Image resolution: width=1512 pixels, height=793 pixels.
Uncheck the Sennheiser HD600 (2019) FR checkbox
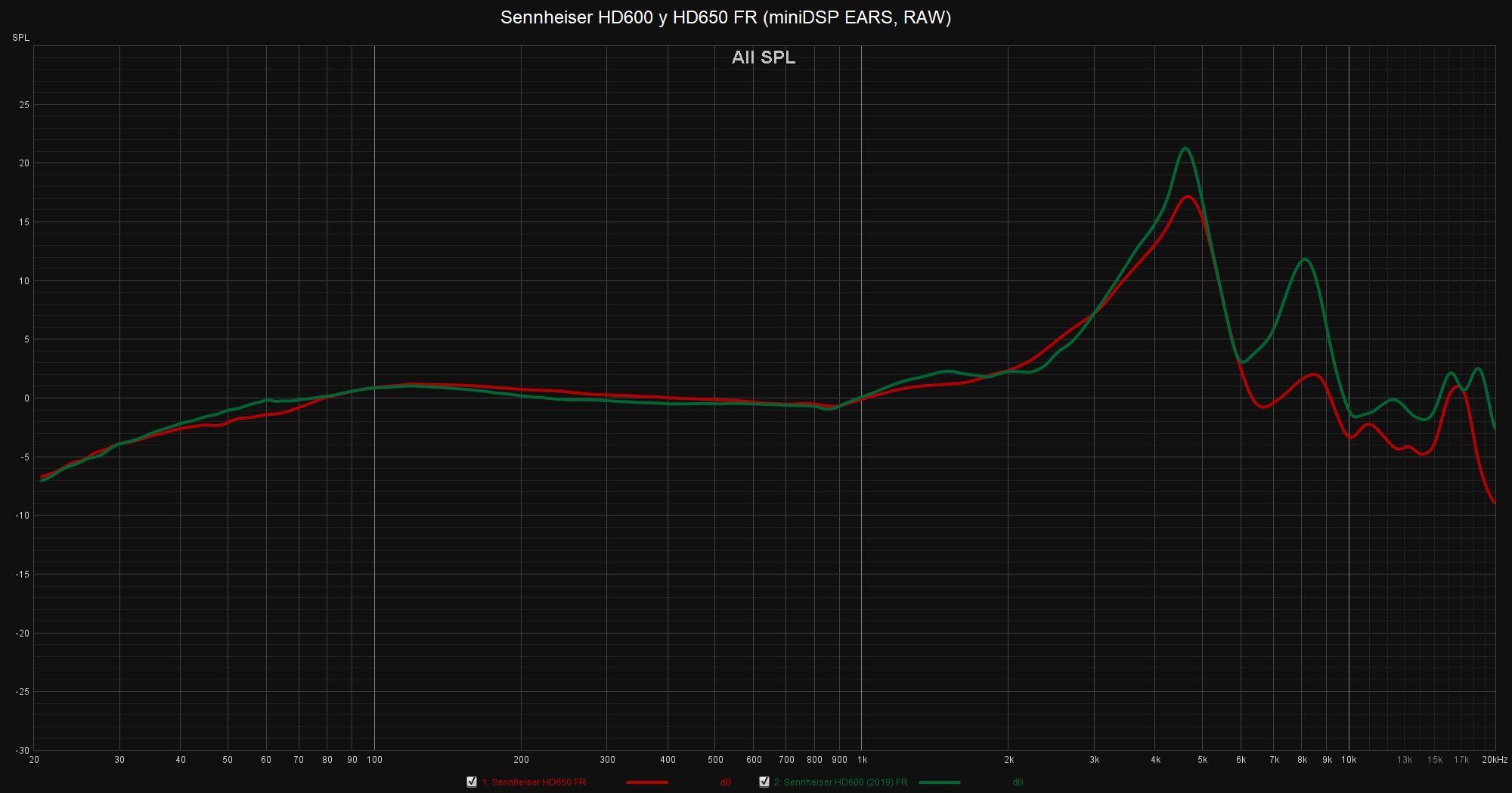pos(764,782)
